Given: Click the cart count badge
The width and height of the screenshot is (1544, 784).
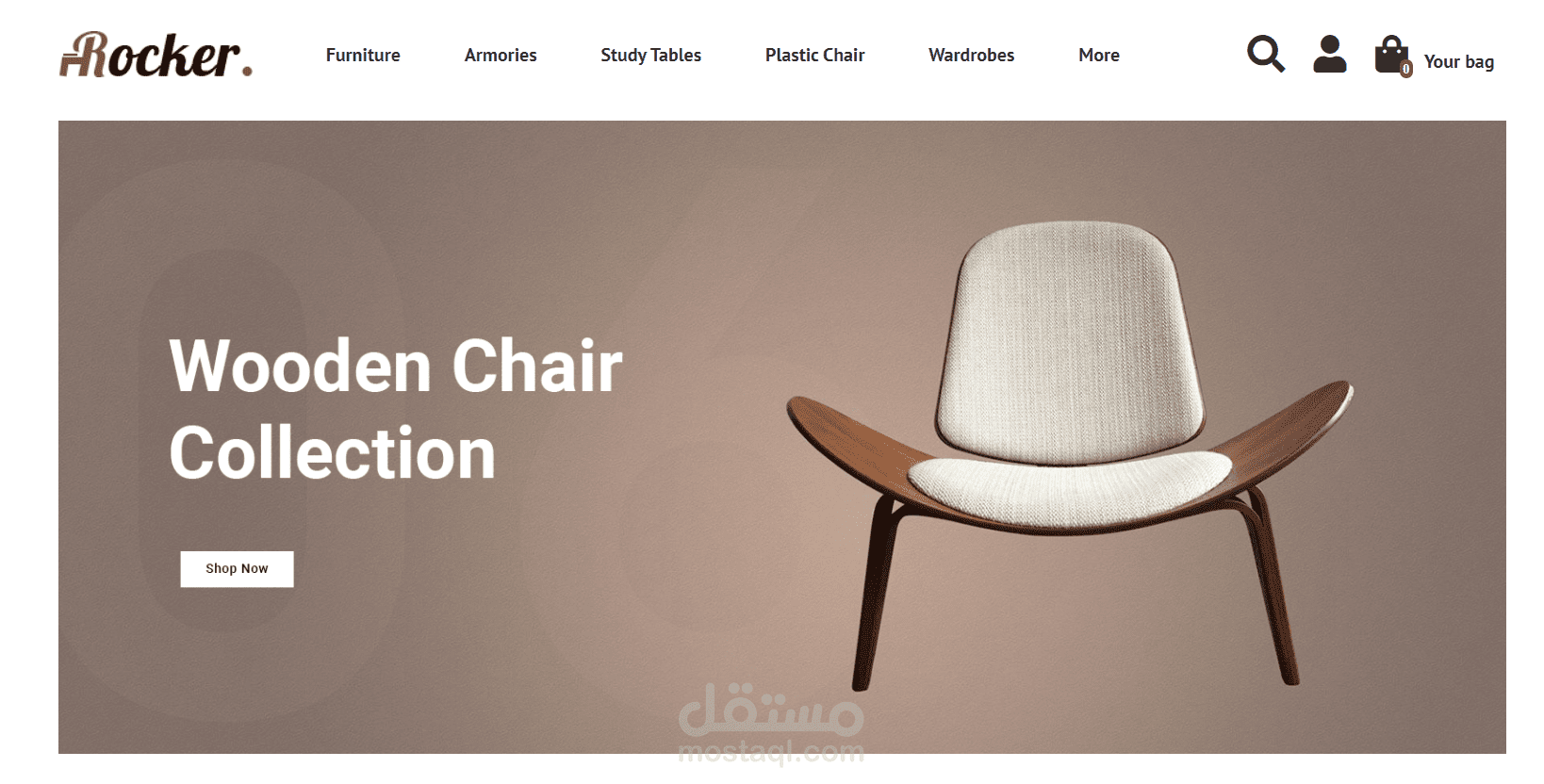Looking at the screenshot, I should pyautogui.click(x=1405, y=69).
